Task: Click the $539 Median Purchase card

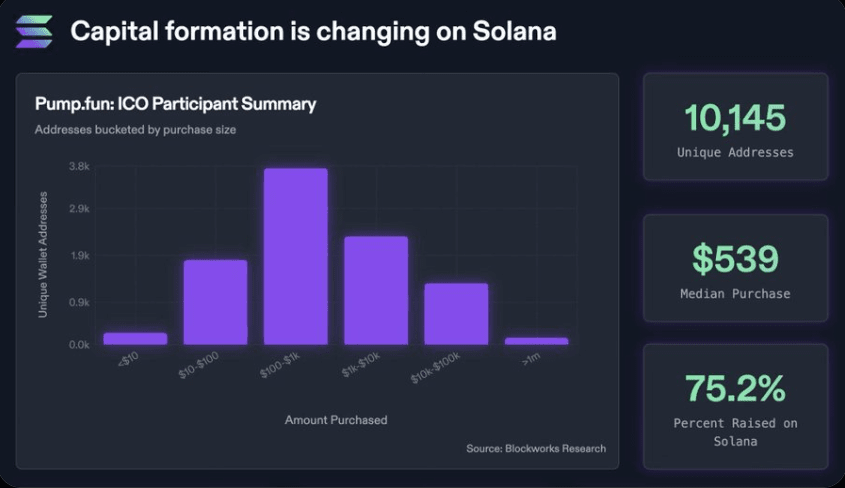Action: click(x=736, y=268)
